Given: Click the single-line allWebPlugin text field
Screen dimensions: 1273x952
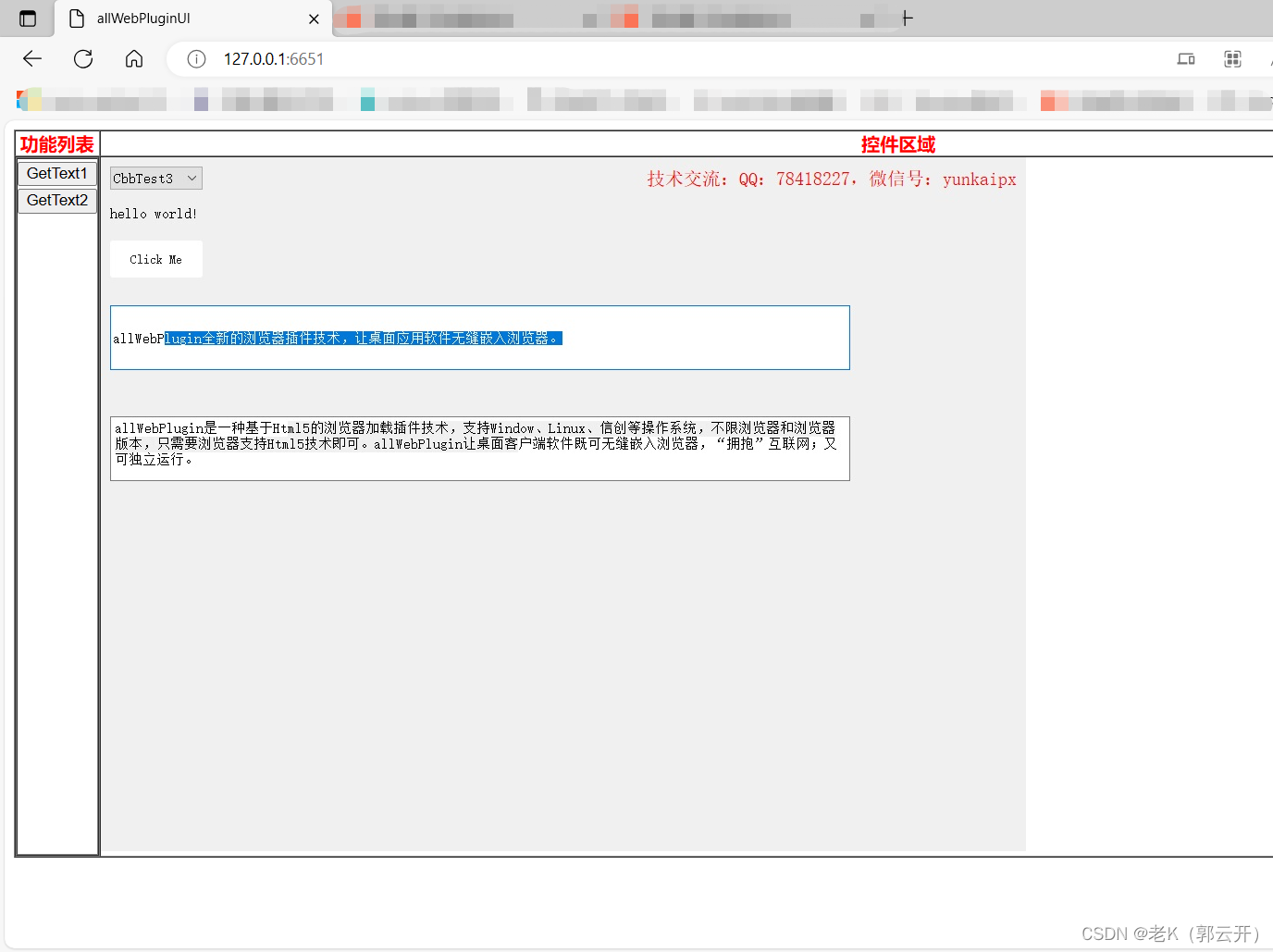Looking at the screenshot, I should [480, 338].
